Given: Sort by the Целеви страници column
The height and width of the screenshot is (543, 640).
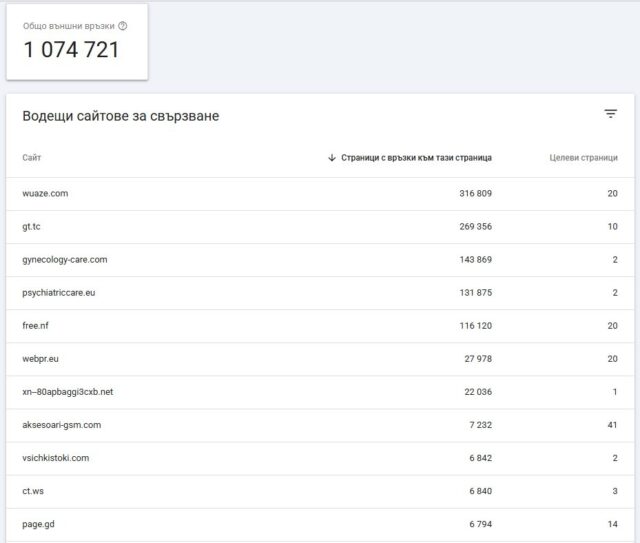Looking at the screenshot, I should [x=583, y=158].
